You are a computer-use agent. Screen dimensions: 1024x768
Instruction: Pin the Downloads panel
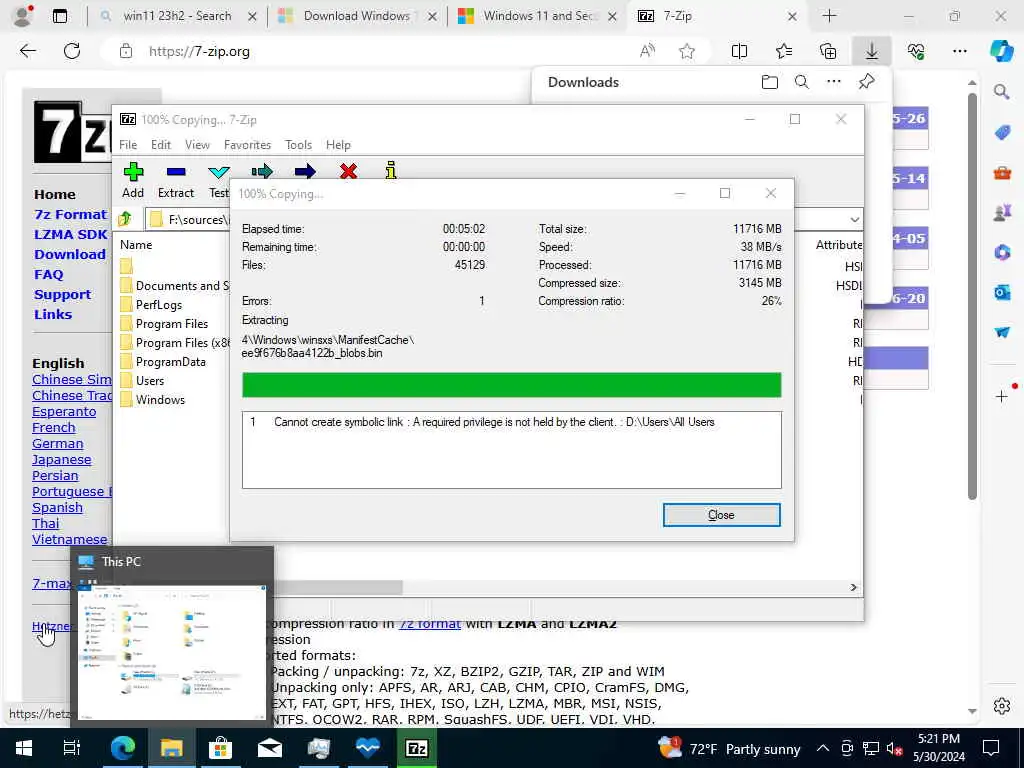pyautogui.click(x=867, y=82)
